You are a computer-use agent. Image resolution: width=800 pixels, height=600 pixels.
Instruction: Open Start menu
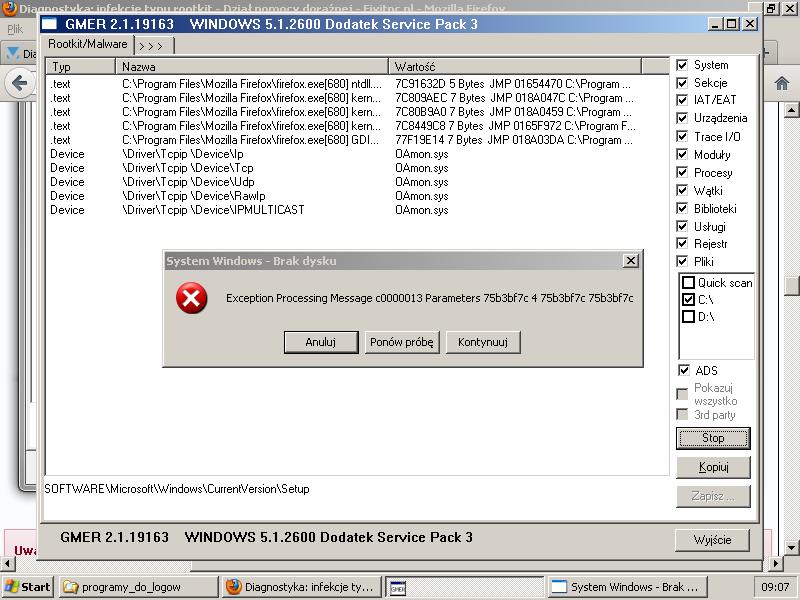[x=28, y=587]
